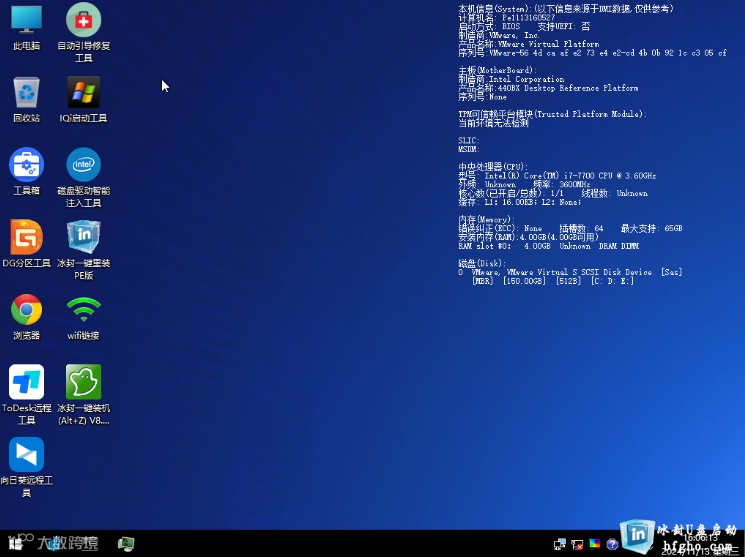
Task: Click the Start button on taskbar
Action: tap(15, 543)
